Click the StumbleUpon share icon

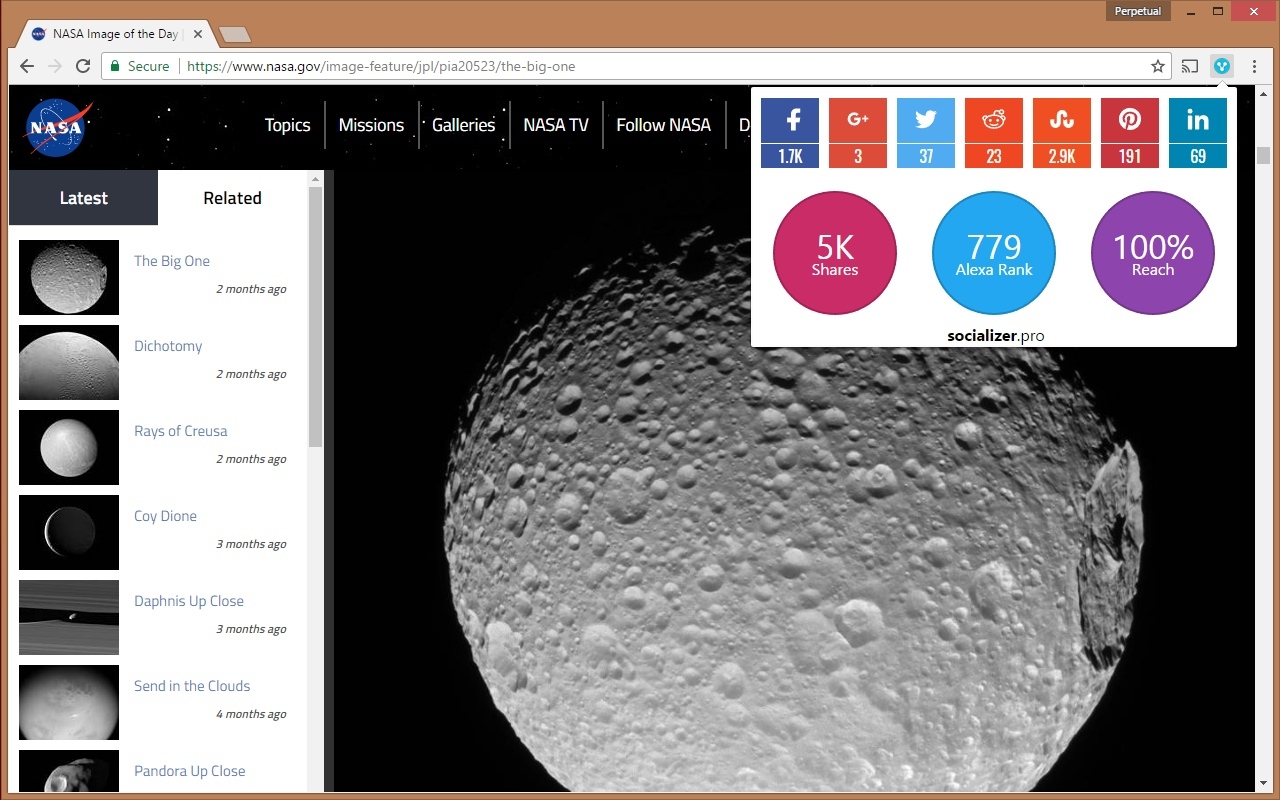(1062, 120)
